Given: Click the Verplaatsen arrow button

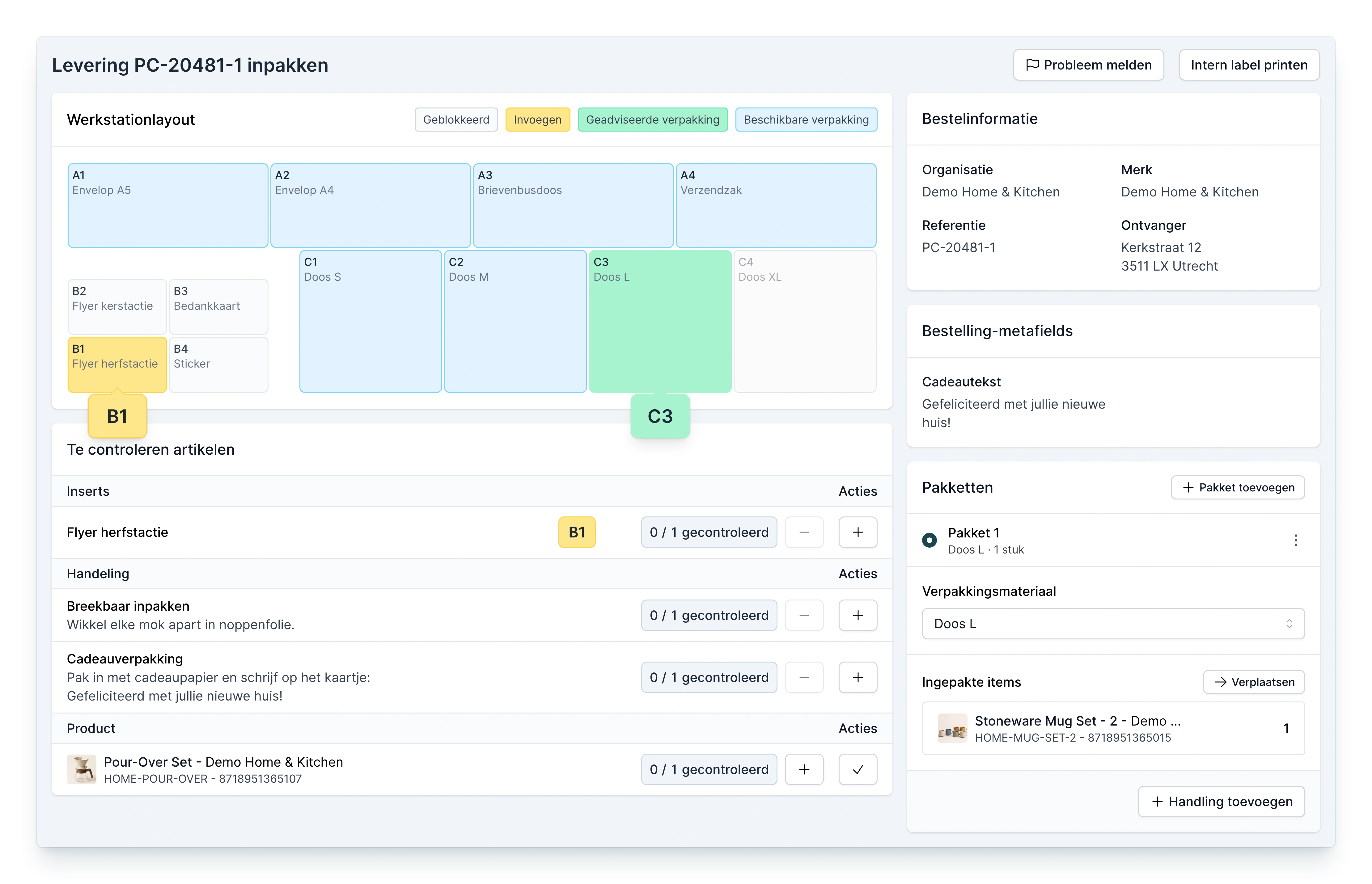Looking at the screenshot, I should pos(1254,682).
